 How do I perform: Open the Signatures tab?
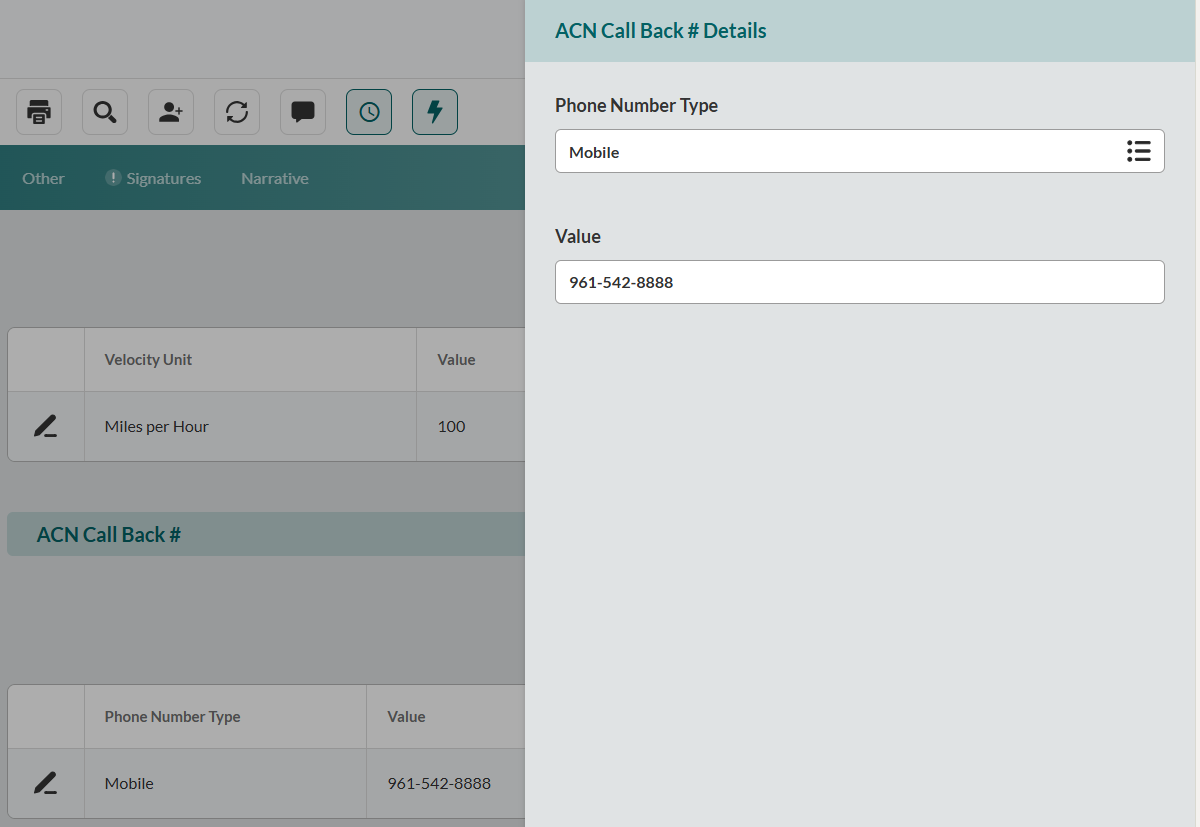(x=163, y=179)
